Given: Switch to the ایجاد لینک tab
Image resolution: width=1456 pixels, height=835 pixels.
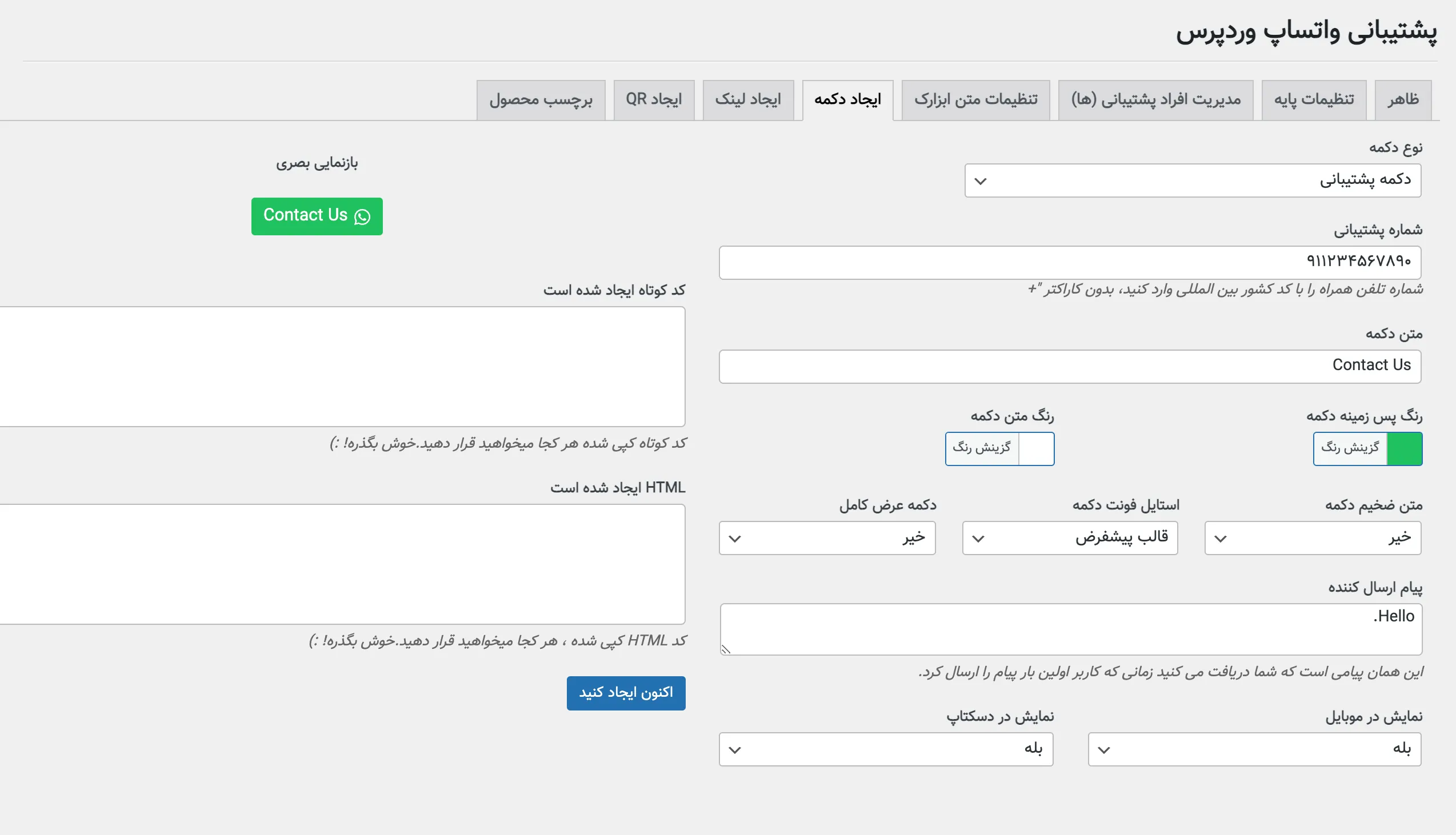Looking at the screenshot, I should [x=748, y=100].
